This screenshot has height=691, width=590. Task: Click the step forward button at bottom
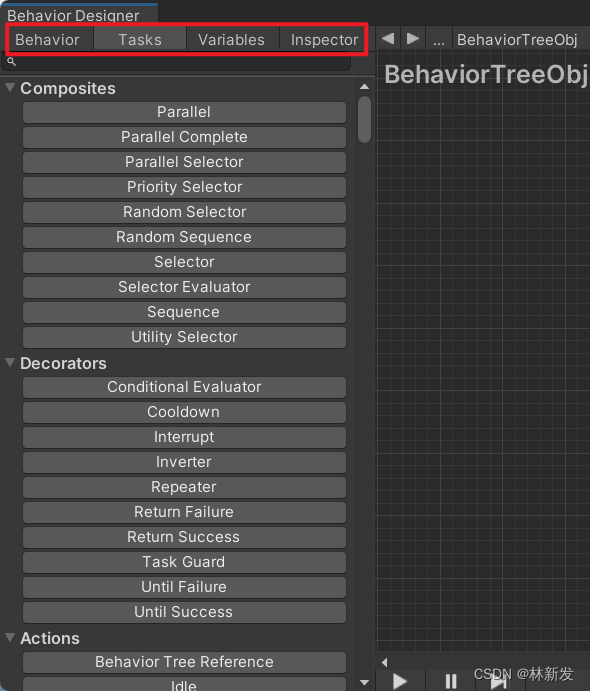pyautogui.click(x=498, y=681)
